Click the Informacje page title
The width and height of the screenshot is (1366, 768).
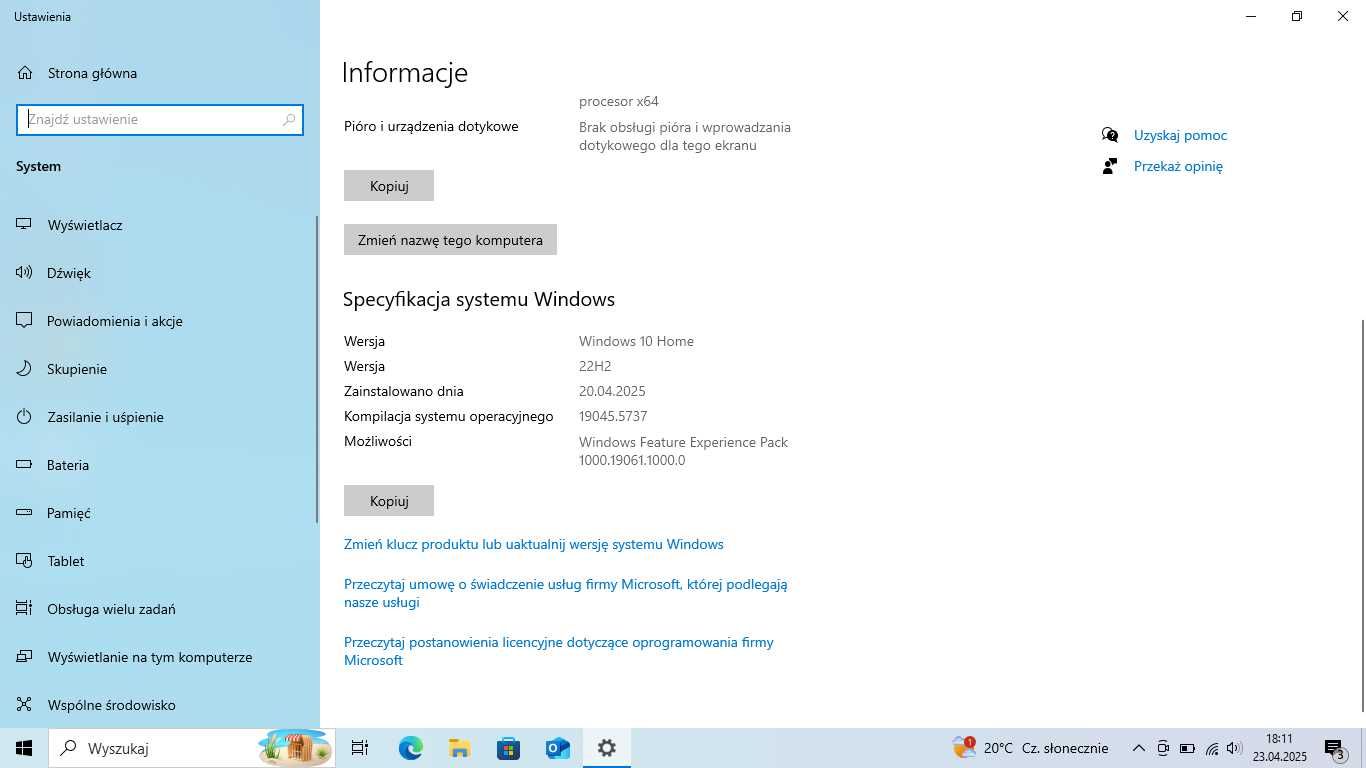click(405, 72)
